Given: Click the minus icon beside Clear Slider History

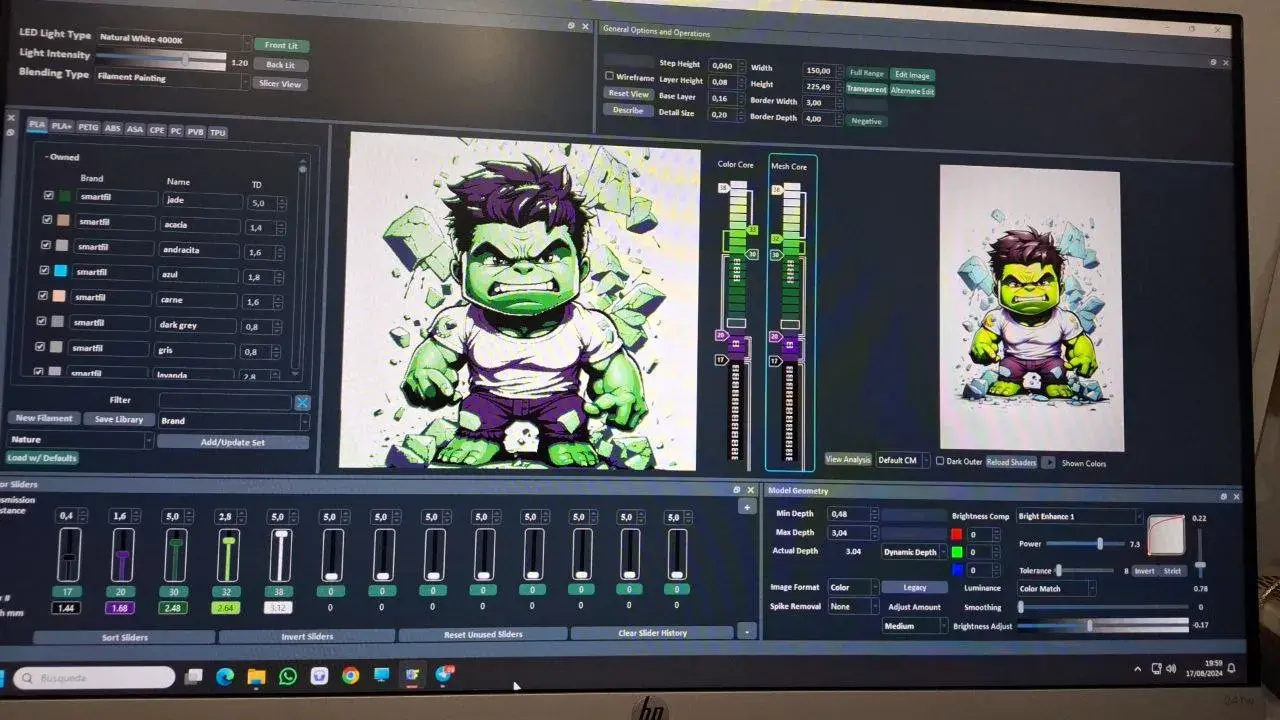Looking at the screenshot, I should coord(746,632).
